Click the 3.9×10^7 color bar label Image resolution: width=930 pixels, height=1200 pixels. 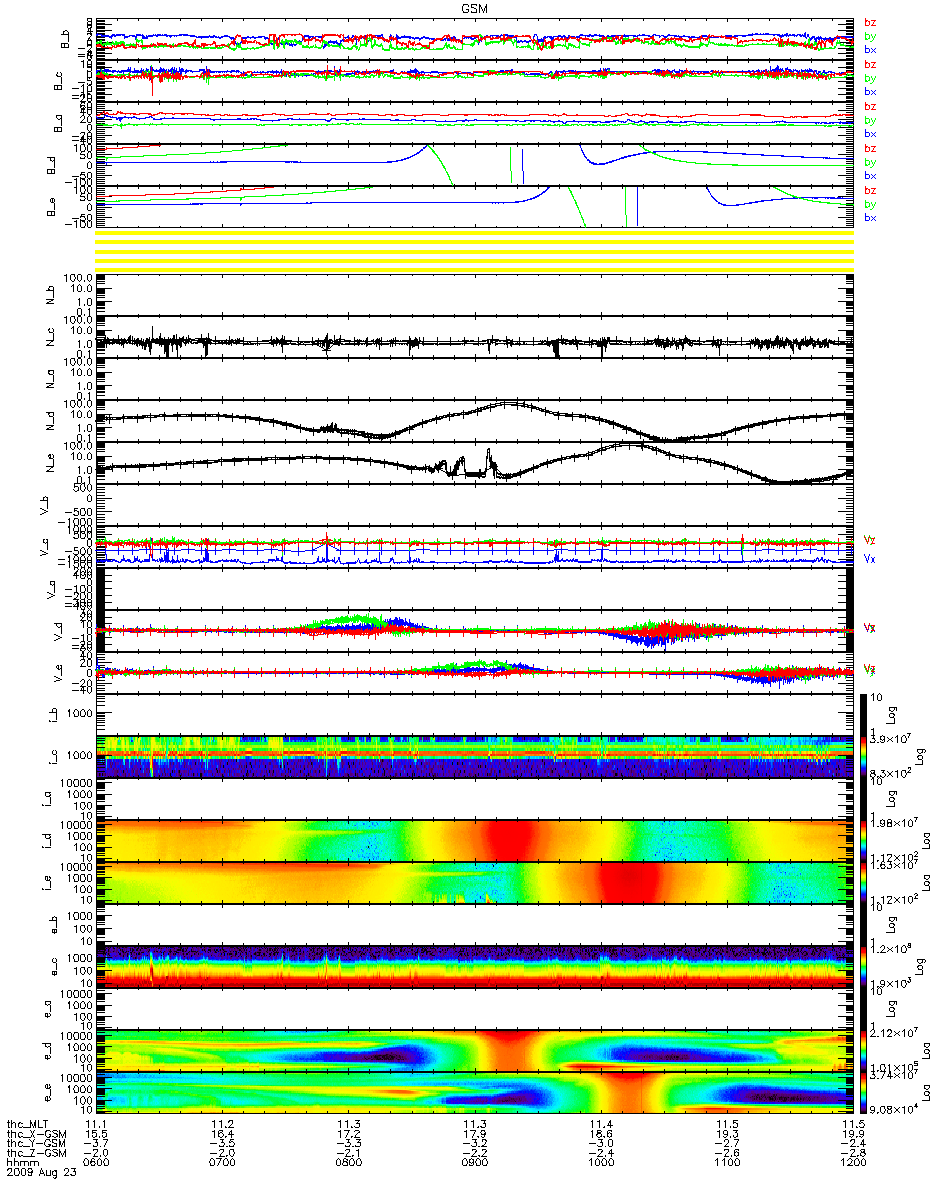[892, 738]
